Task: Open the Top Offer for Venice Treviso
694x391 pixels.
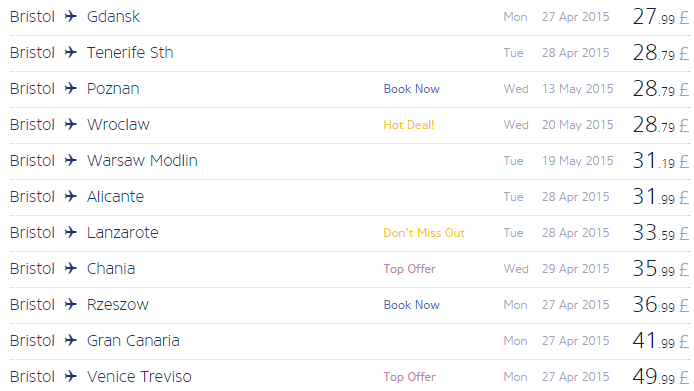Action: [x=409, y=377]
